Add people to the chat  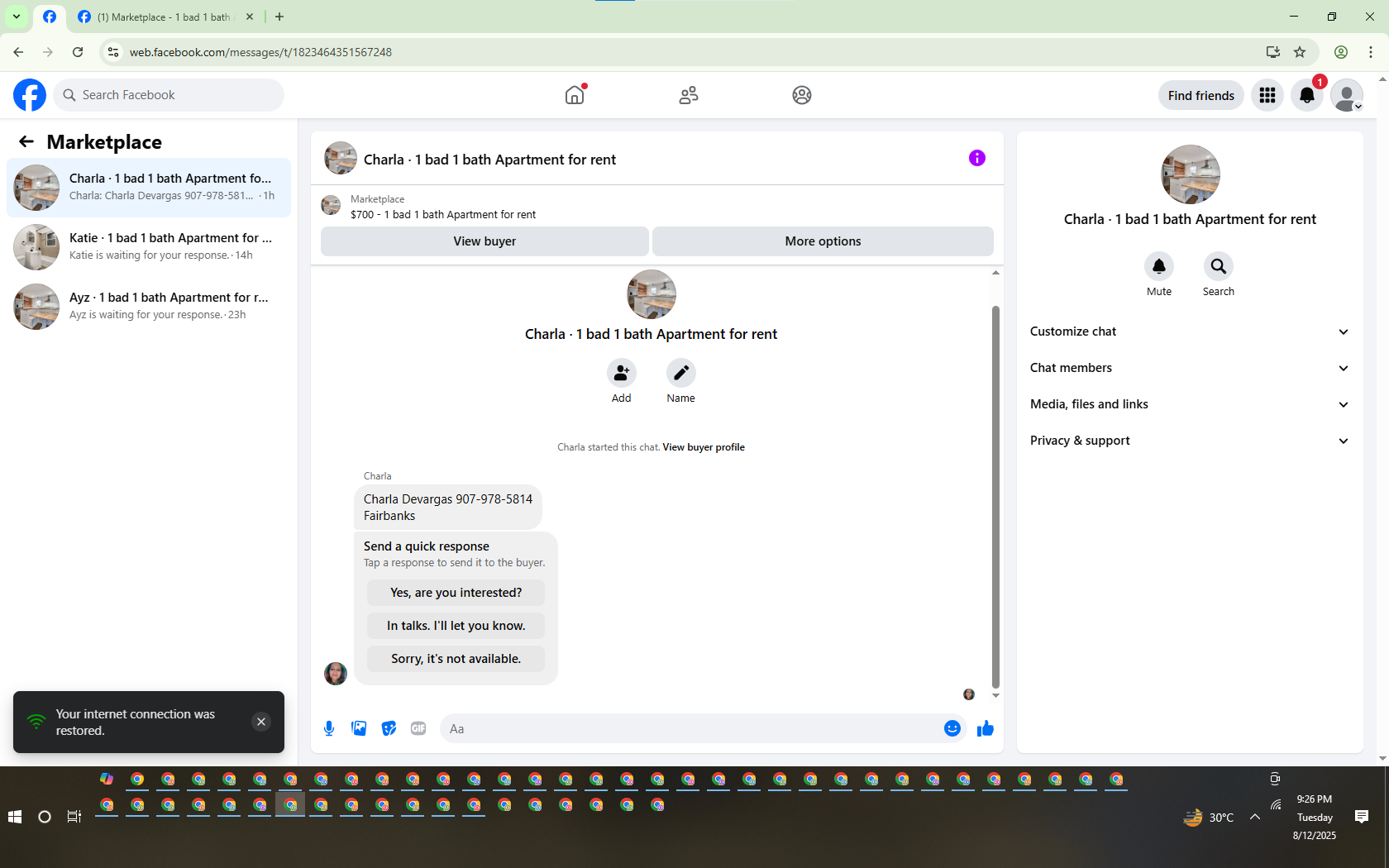tap(622, 374)
